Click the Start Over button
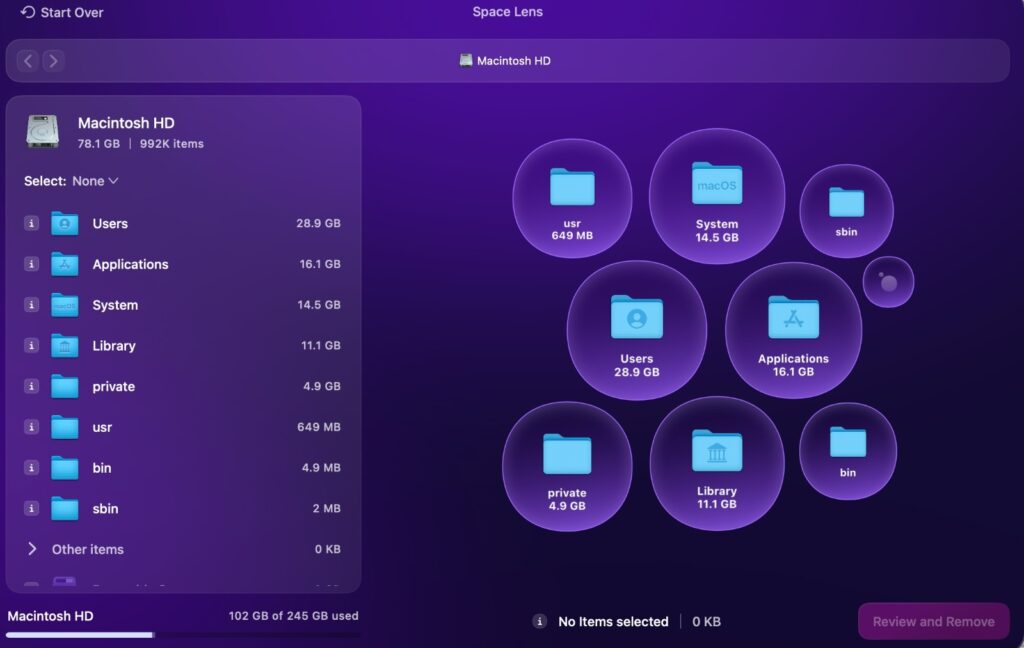Image resolution: width=1024 pixels, height=648 pixels. point(62,13)
